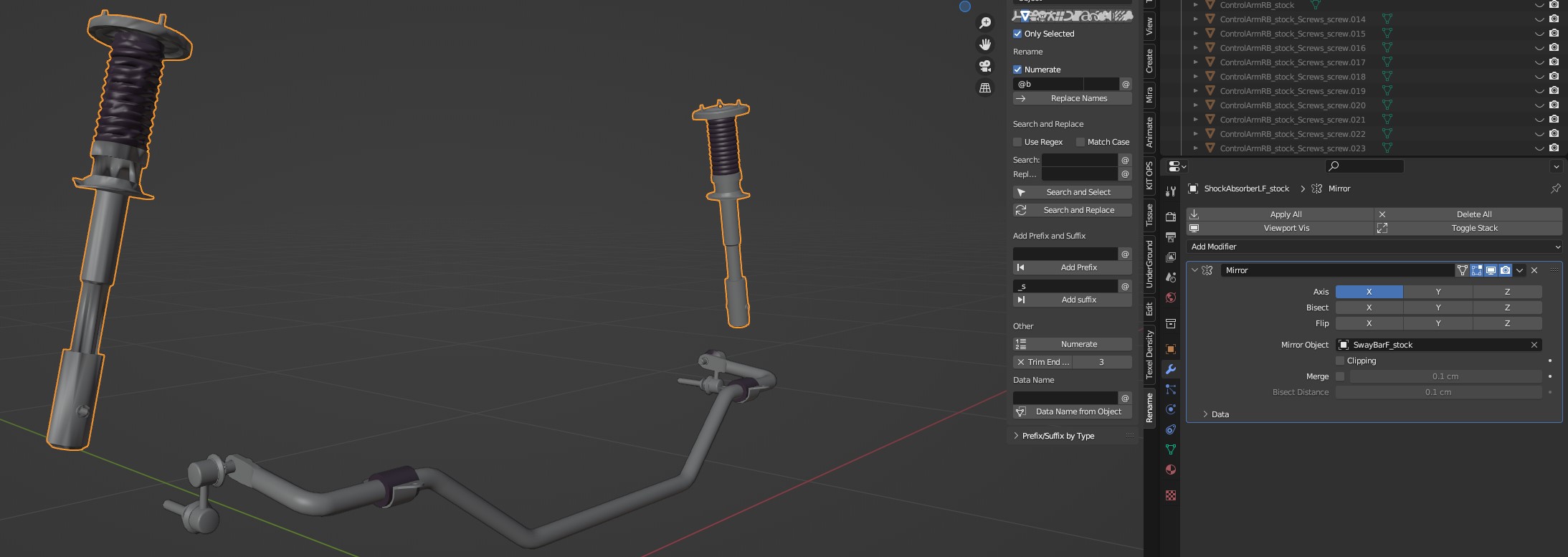The width and height of the screenshot is (1568, 557).
Task: Open the World properties globe icon
Action: tap(1171, 297)
